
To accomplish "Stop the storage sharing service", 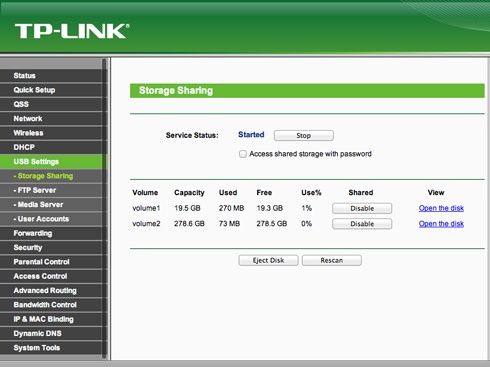I will pos(304,136).
